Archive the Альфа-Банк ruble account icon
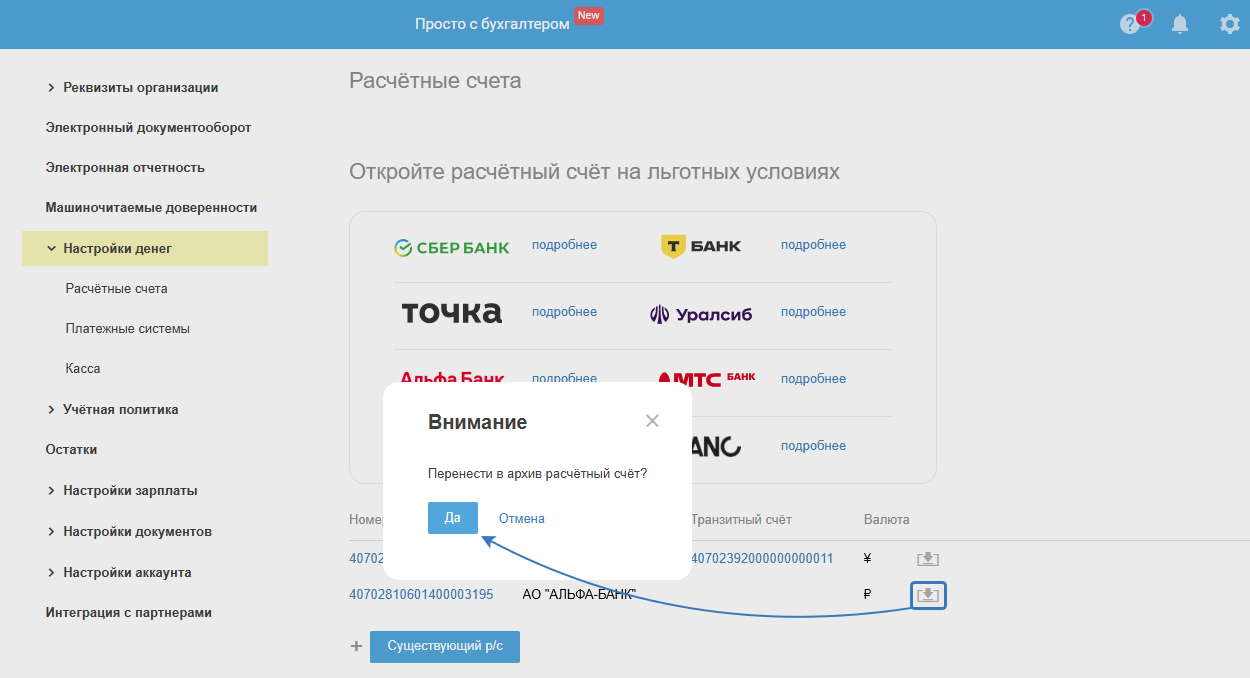 click(928, 596)
